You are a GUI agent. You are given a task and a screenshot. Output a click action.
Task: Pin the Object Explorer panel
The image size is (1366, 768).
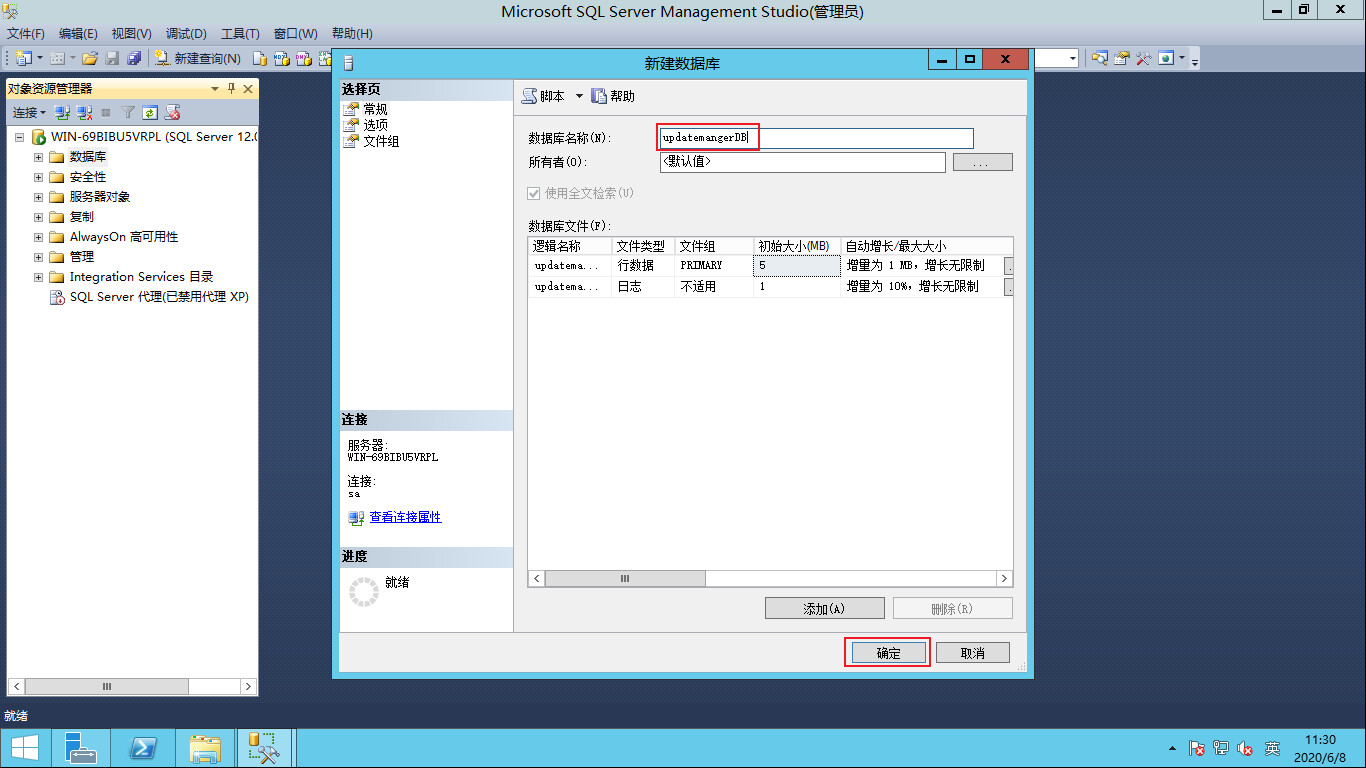pos(230,88)
